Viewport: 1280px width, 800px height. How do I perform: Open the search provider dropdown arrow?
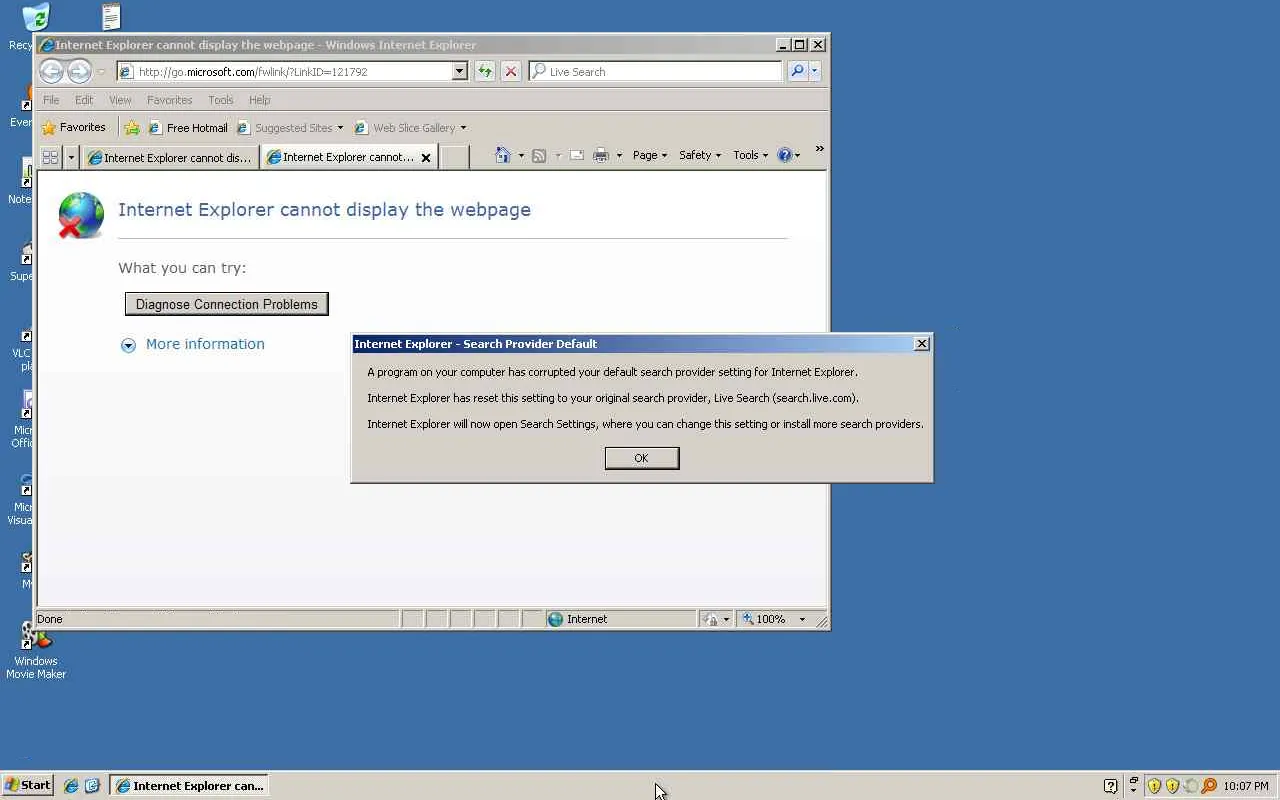click(x=815, y=71)
